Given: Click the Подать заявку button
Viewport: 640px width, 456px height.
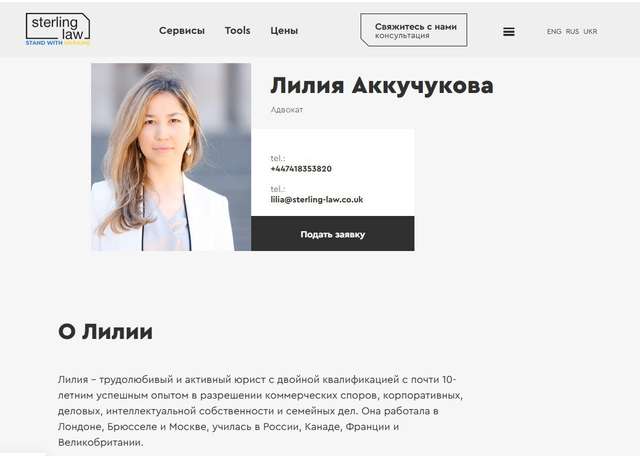Looking at the screenshot, I should click(x=333, y=234).
